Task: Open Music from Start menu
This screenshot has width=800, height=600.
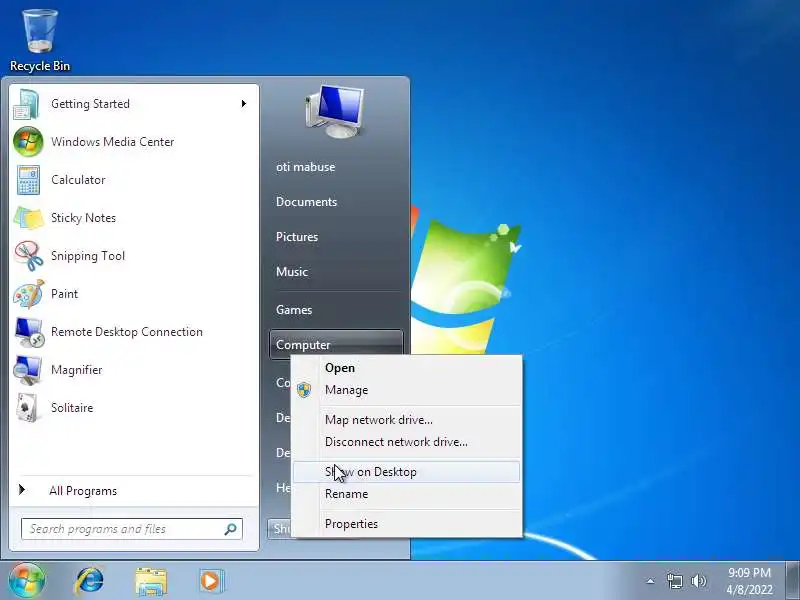Action: (x=292, y=272)
